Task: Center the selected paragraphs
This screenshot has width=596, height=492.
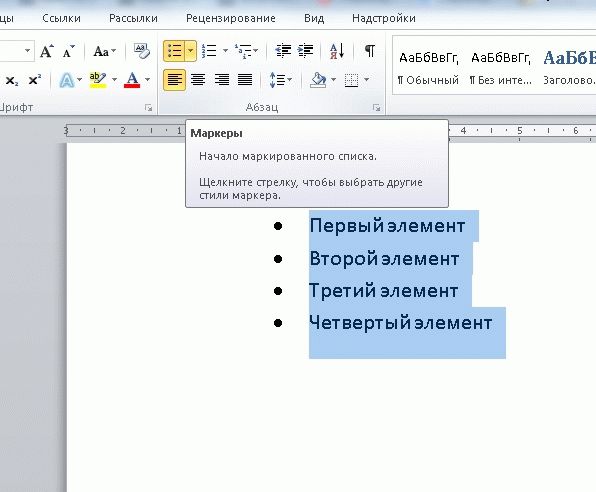Action: point(198,80)
